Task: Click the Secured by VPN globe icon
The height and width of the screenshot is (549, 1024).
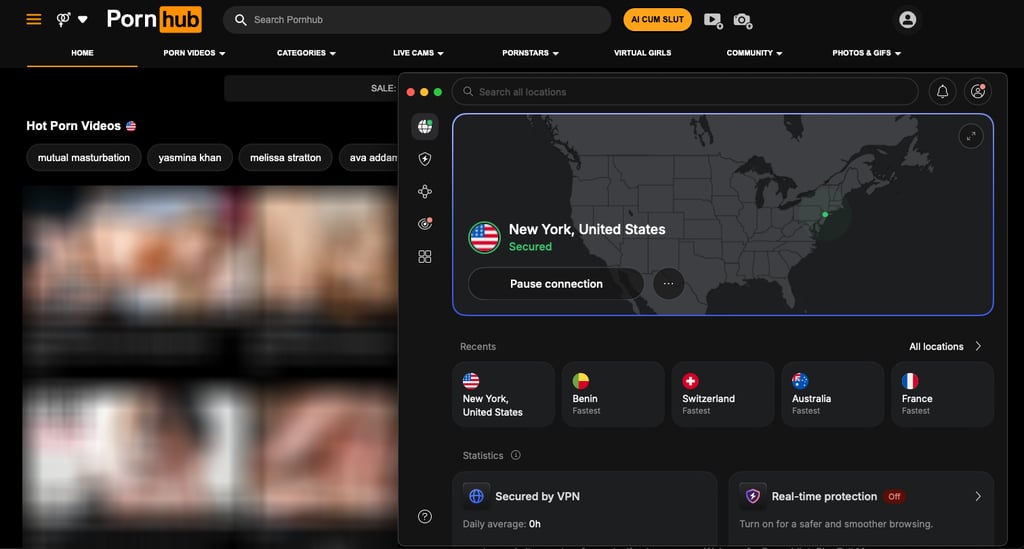Action: click(476, 496)
